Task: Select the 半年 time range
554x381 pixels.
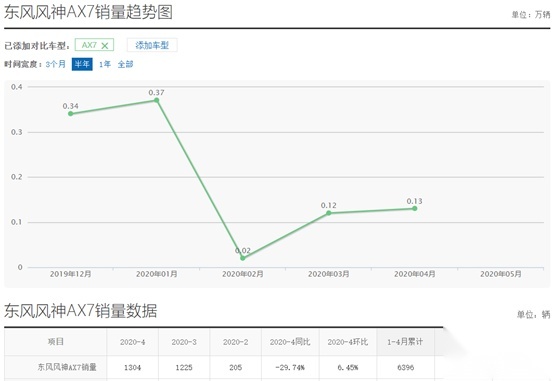Action: point(82,64)
